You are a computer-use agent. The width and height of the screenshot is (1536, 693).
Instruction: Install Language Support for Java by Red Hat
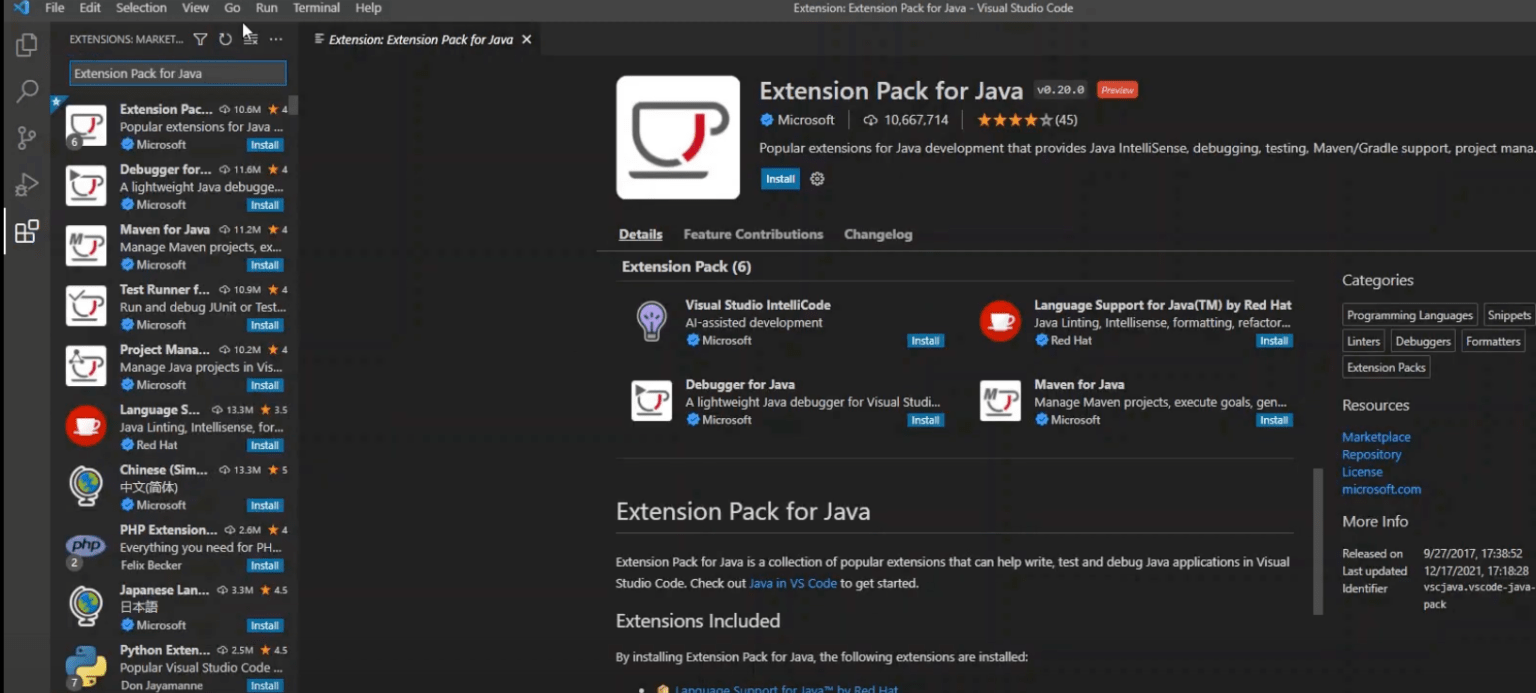tap(1274, 341)
